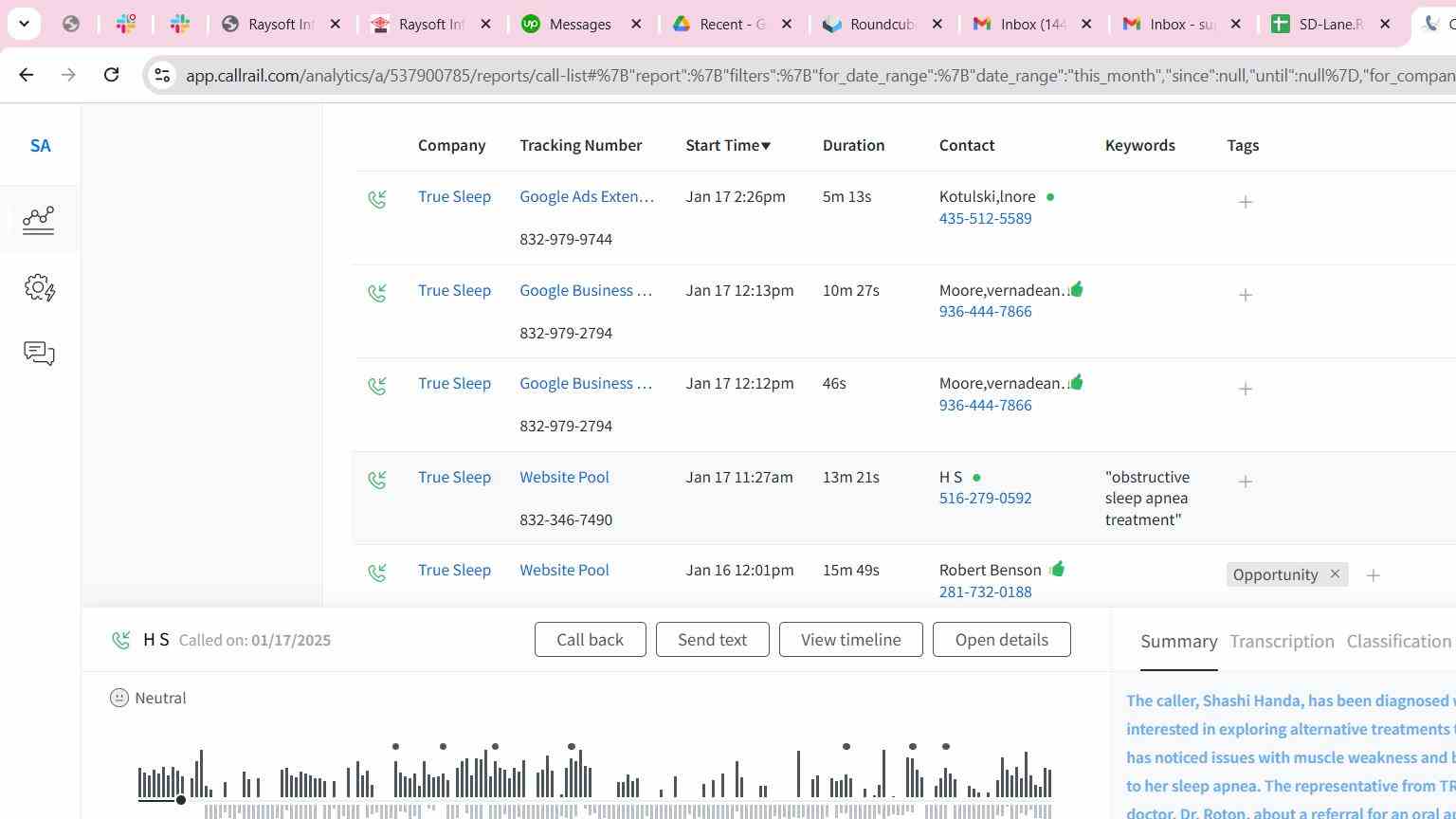Click thumbs-up icon on 10m 27s Moore call
Viewport: 1456px width, 819px height.
[x=1076, y=289]
